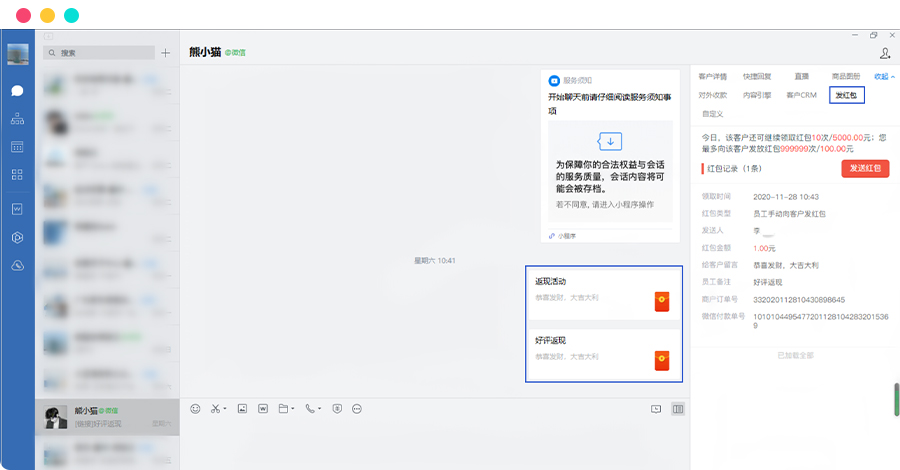The image size is (900, 470).
Task: Expand the folder file dropdown in toolbar
Action: click(295, 409)
